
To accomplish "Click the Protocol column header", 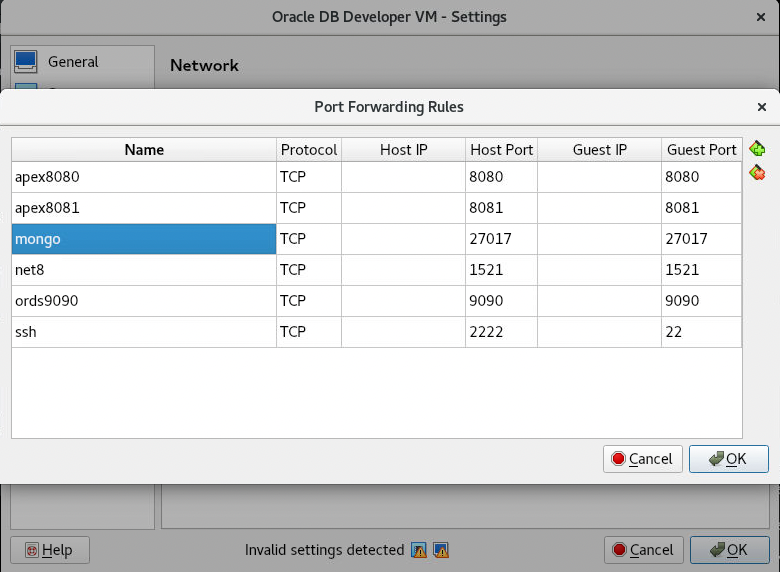I will (x=309, y=150).
